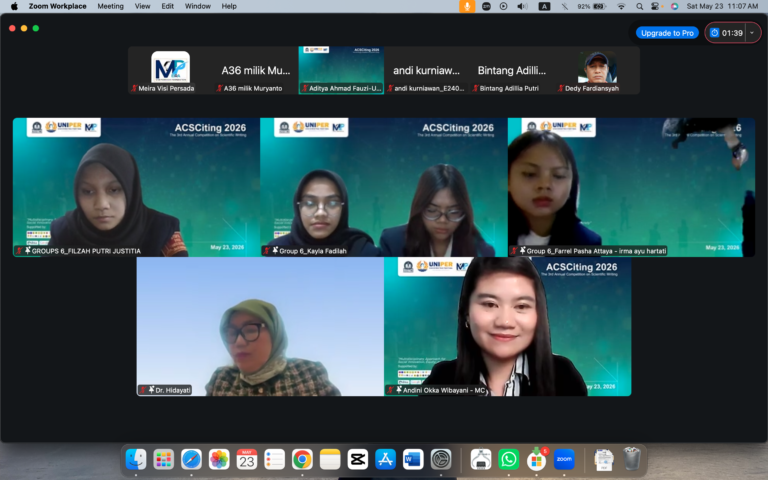
Task: Select Aditya Ahmad Fauzi participant thumbnail
Action: (341, 70)
